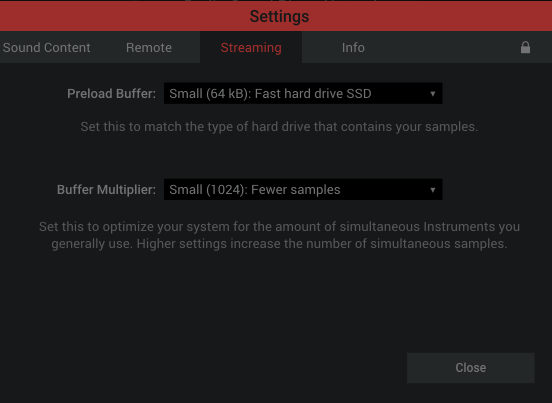
Task: Click the simultaneous Instruments description text
Action: tap(279, 235)
